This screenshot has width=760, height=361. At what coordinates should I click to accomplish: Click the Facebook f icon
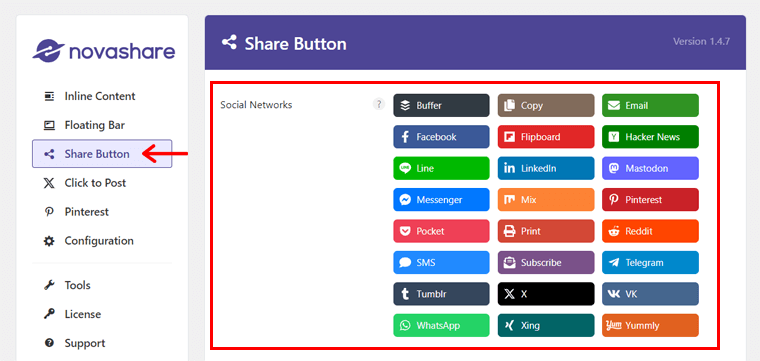405,137
